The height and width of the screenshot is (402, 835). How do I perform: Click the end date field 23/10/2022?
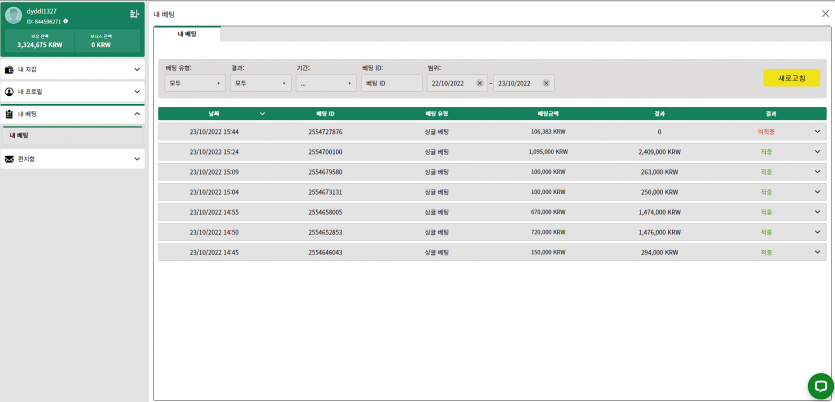(x=523, y=83)
